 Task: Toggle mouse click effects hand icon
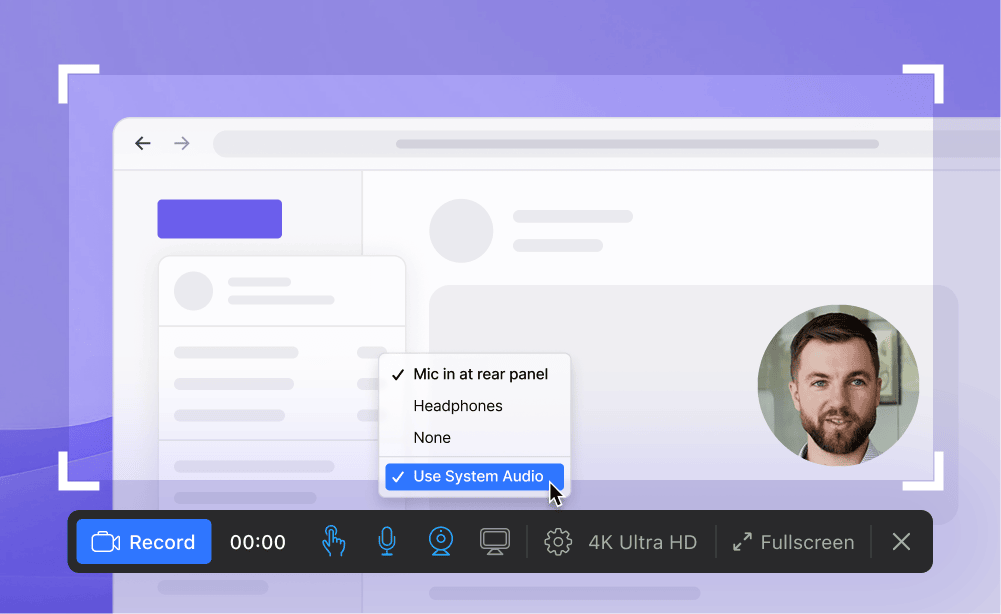(x=333, y=542)
